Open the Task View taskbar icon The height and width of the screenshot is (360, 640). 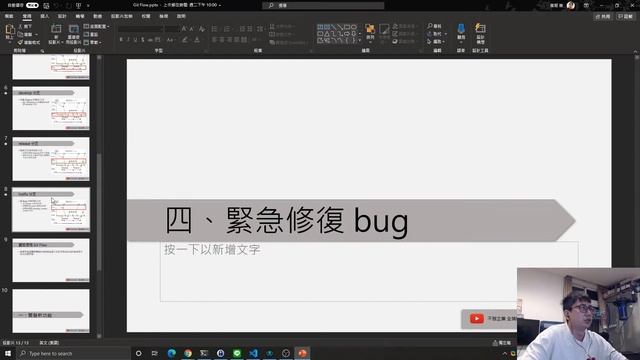(155, 353)
